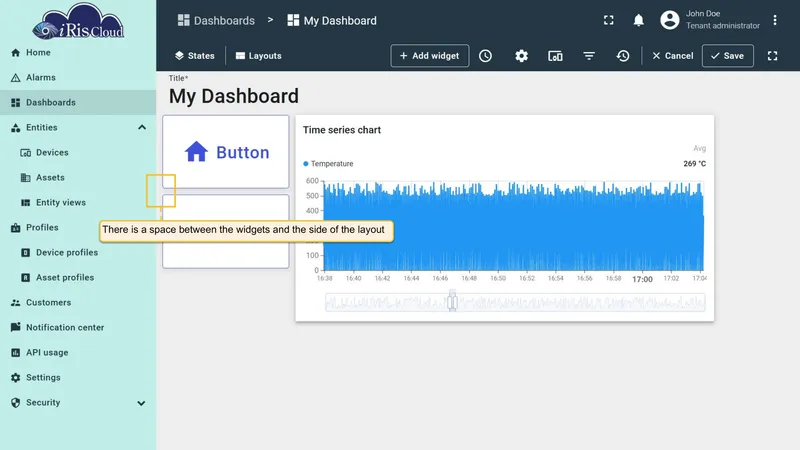Click the iRisCloud logo

click(x=78, y=21)
